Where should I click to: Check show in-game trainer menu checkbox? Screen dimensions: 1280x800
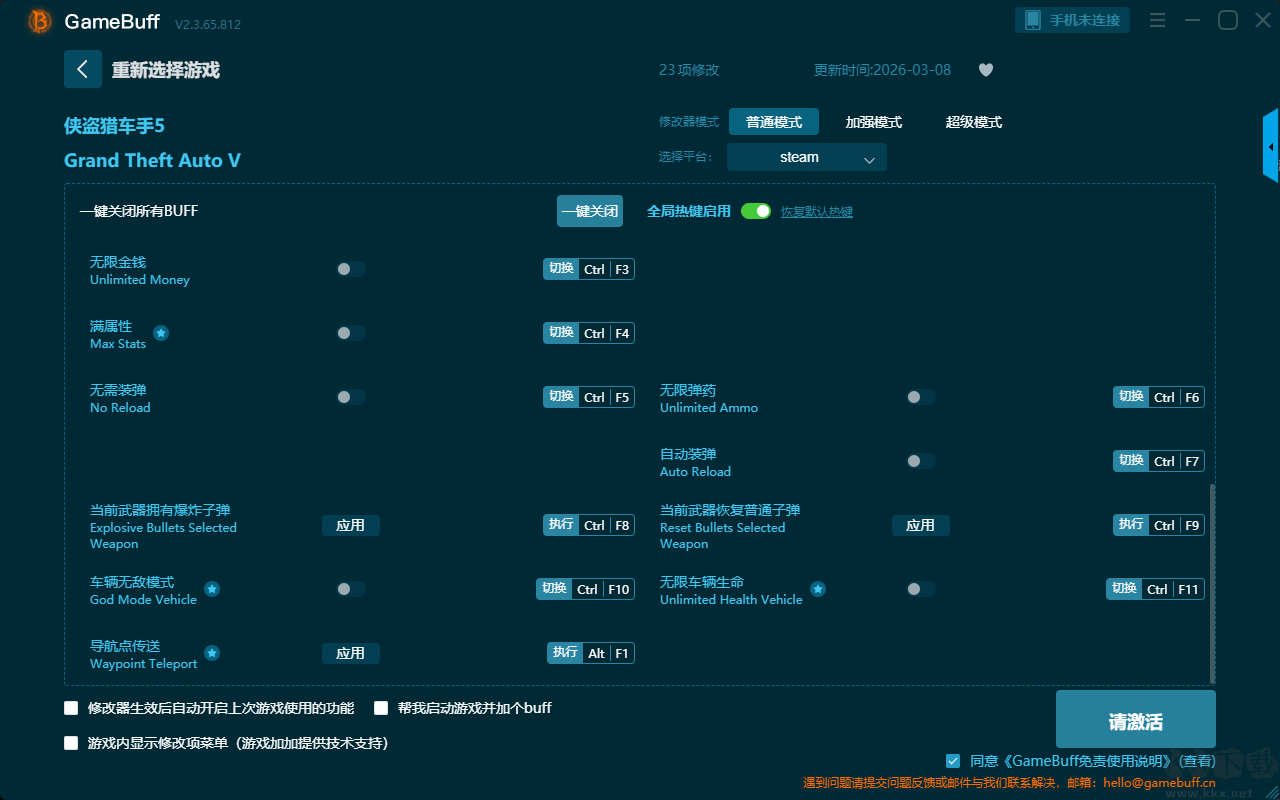tap(71, 743)
